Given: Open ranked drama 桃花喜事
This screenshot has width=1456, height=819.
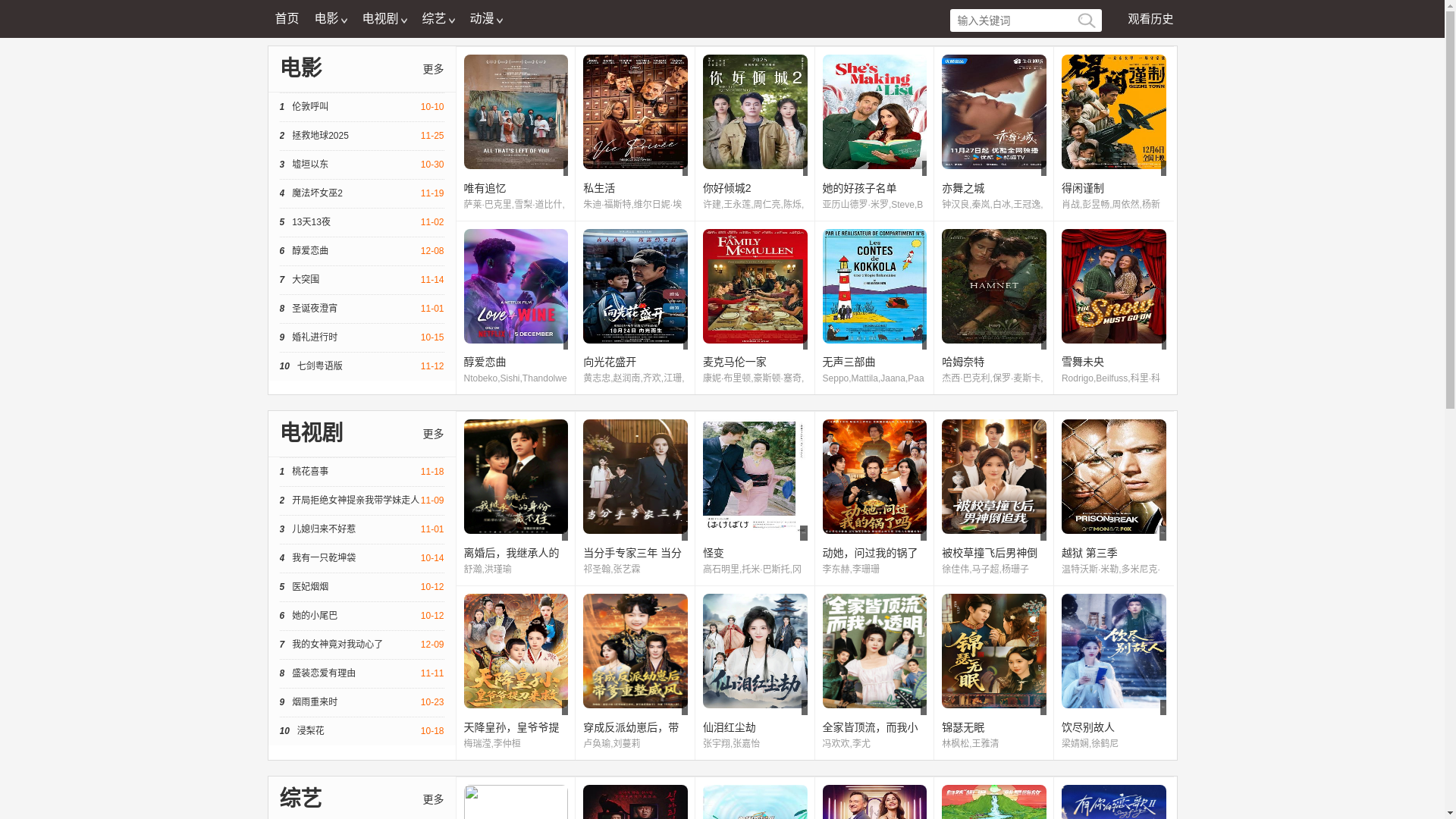Looking at the screenshot, I should [310, 472].
